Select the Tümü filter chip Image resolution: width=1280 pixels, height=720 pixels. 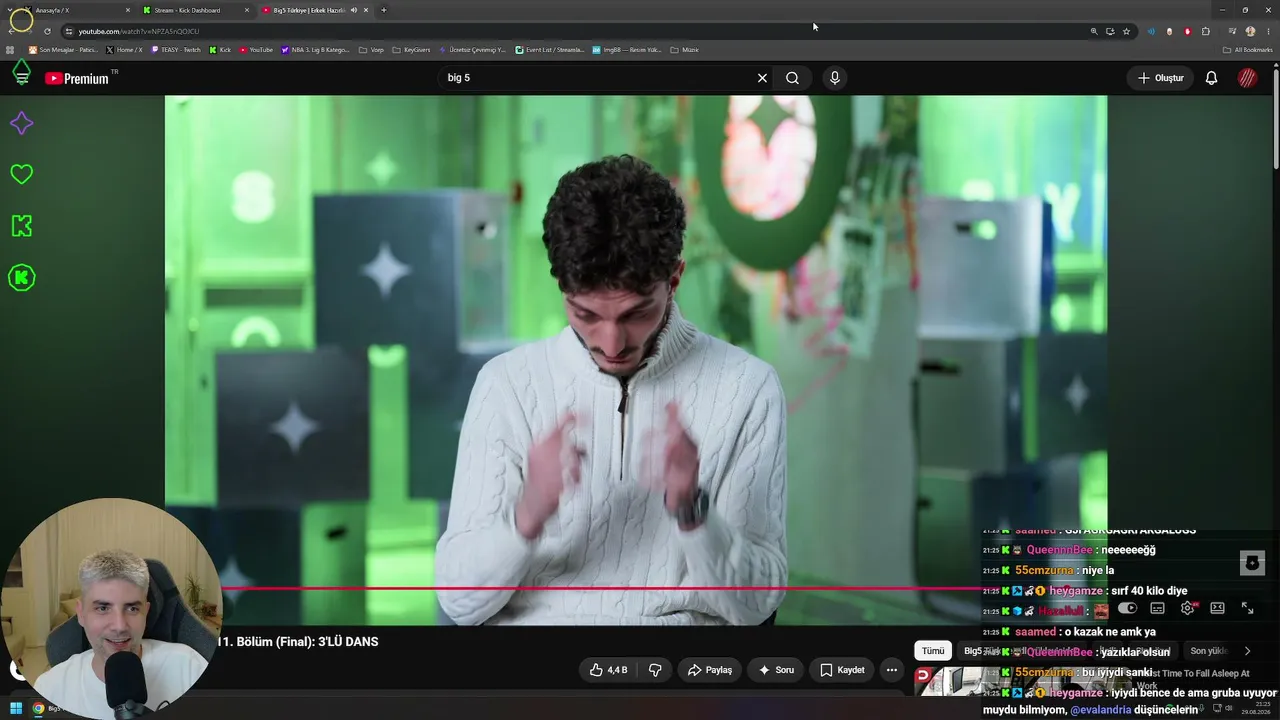point(933,651)
